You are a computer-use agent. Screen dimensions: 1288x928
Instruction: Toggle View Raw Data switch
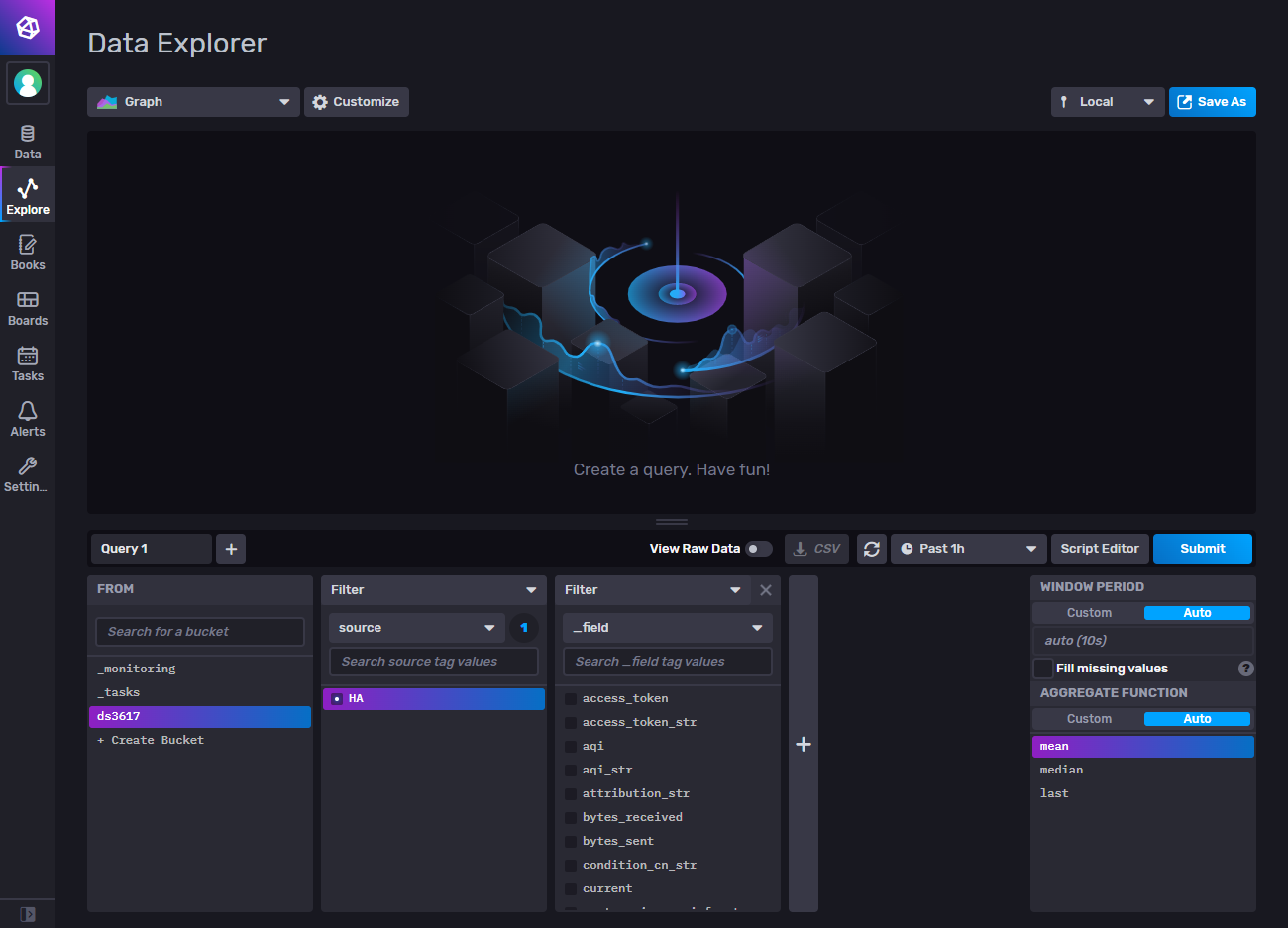[x=759, y=549]
